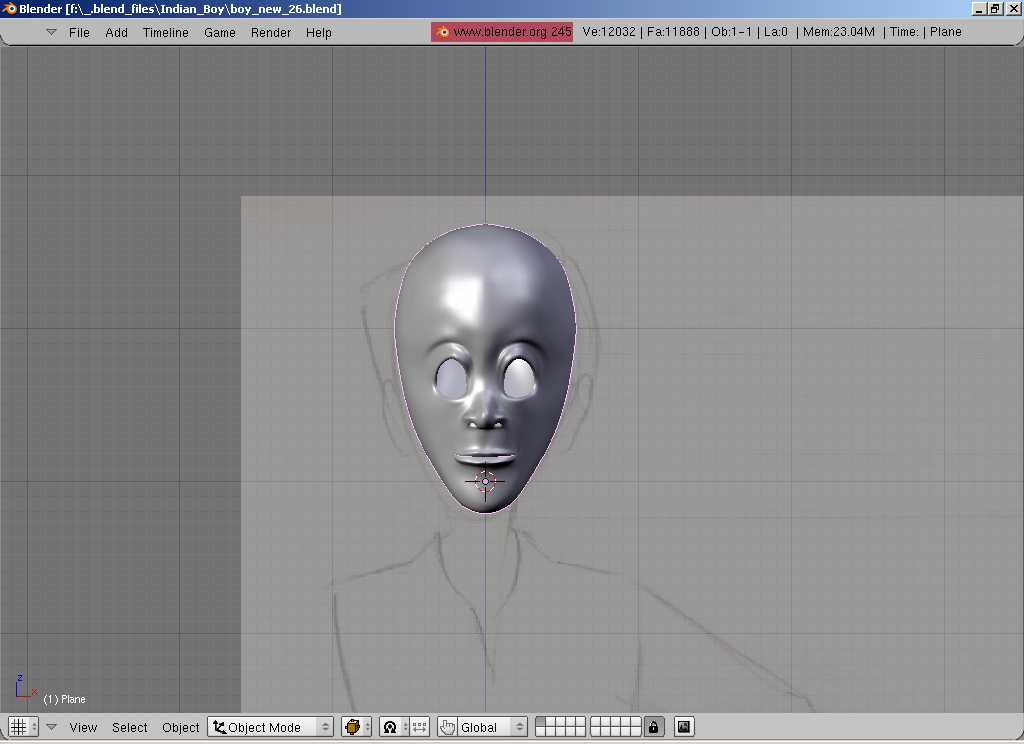Toggle the layer lock icon
The height and width of the screenshot is (744, 1024).
click(653, 727)
